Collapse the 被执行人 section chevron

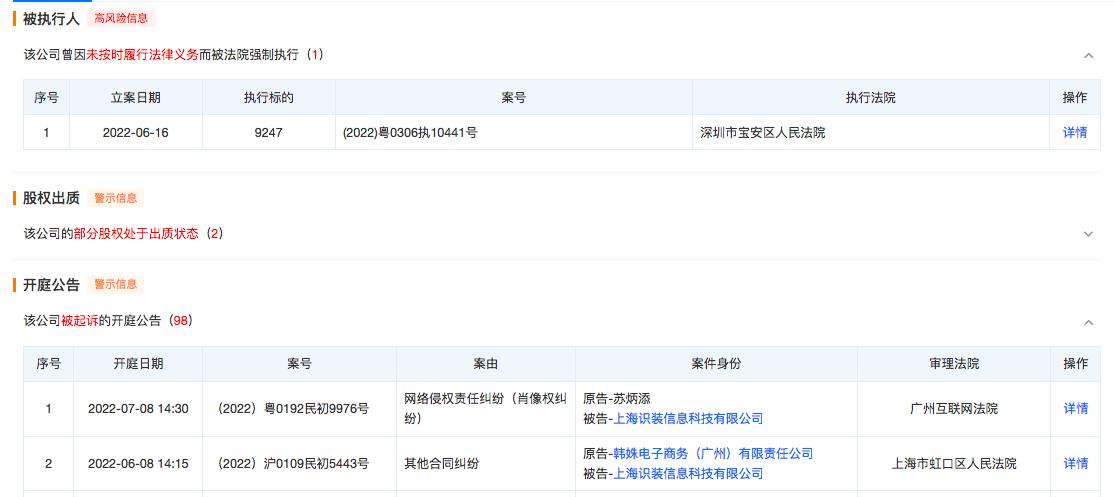tap(1088, 55)
